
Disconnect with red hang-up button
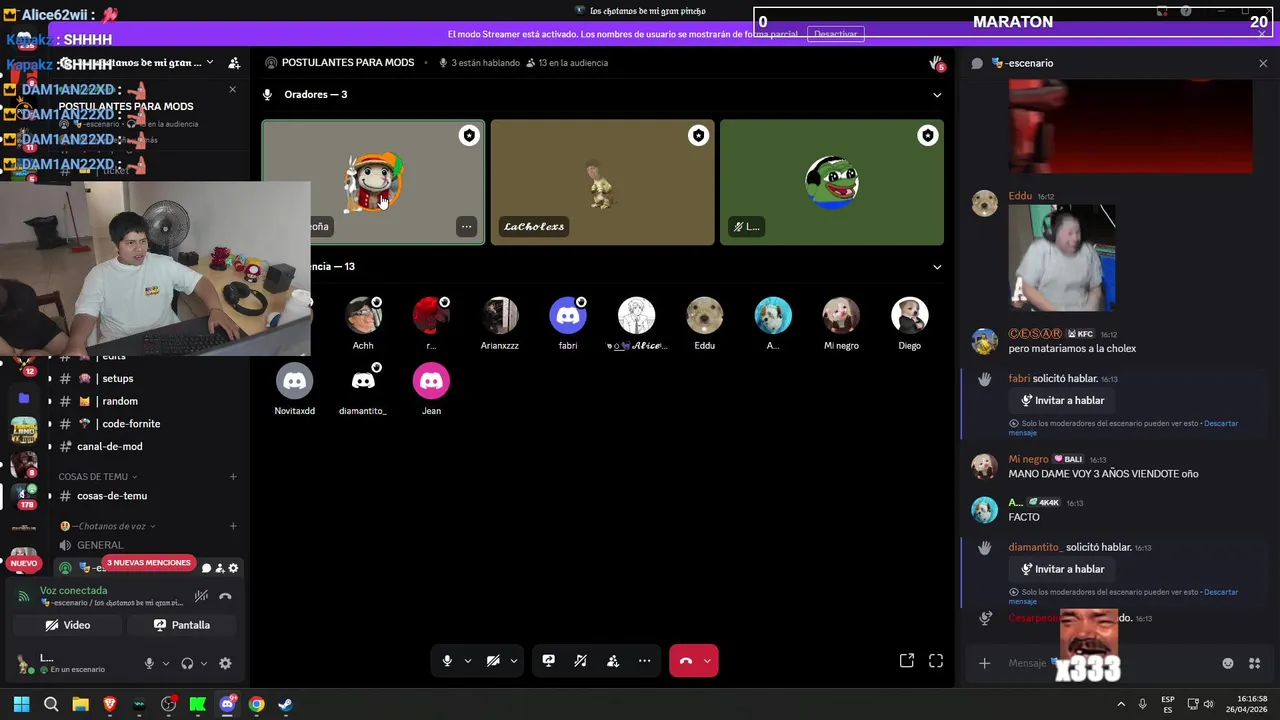pos(685,661)
